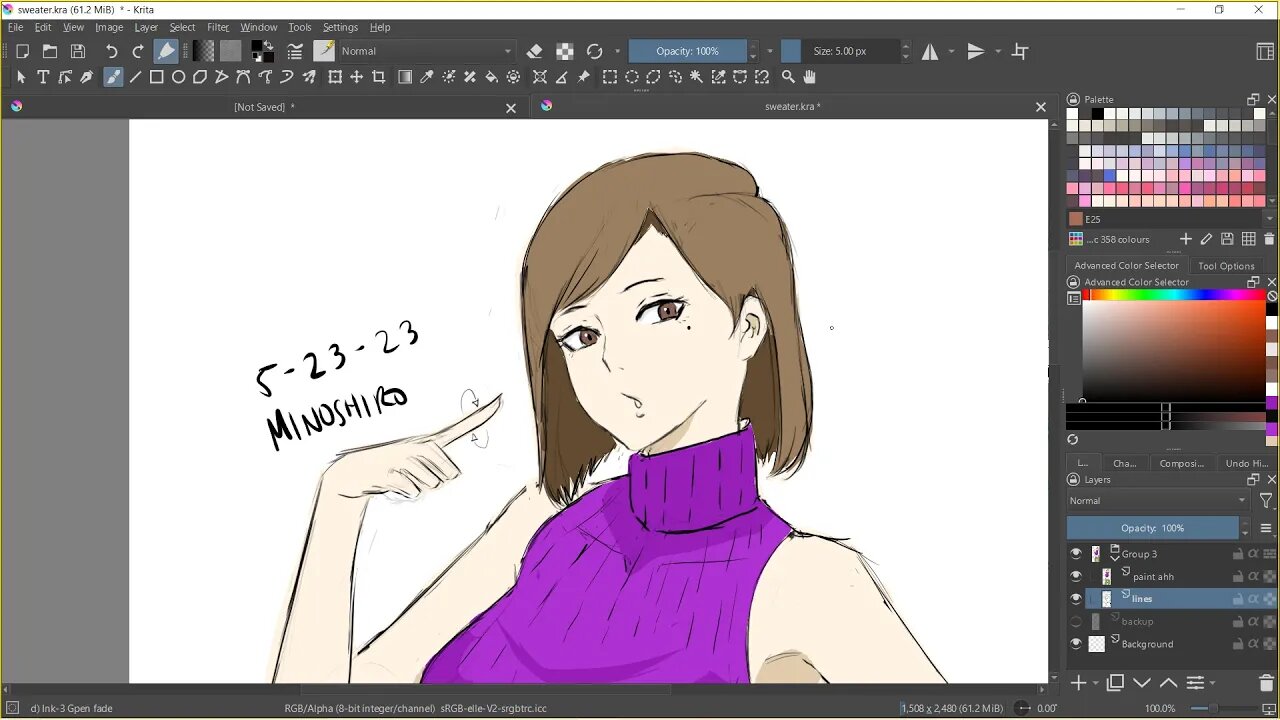Select the Calligraphy tool
The image size is (1280, 720).
tap(87, 77)
